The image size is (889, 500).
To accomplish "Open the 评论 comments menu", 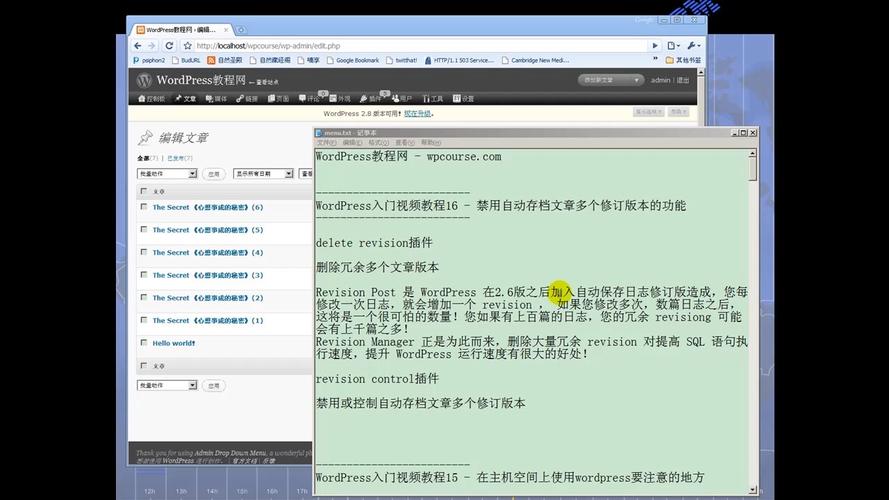I will point(309,99).
